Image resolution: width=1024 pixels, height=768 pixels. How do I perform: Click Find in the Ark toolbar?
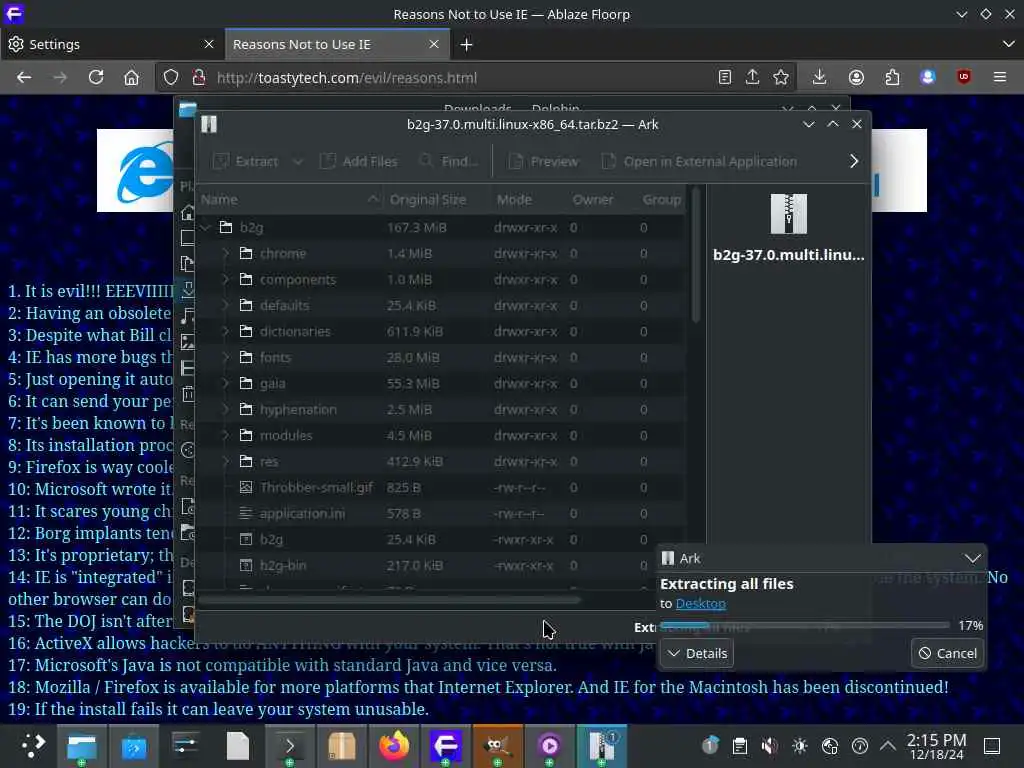click(449, 161)
